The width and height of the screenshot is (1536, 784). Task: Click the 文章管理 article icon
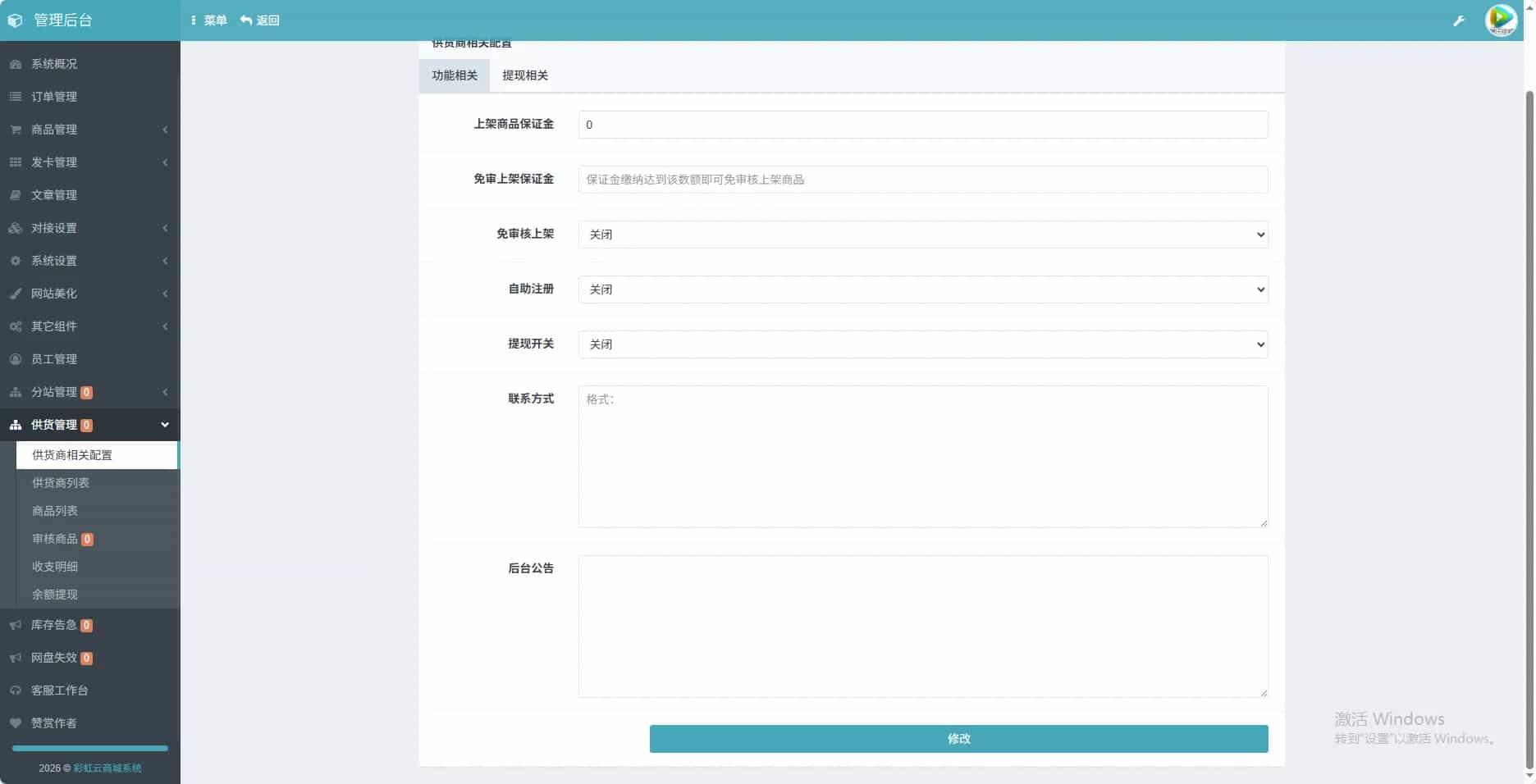(15, 194)
